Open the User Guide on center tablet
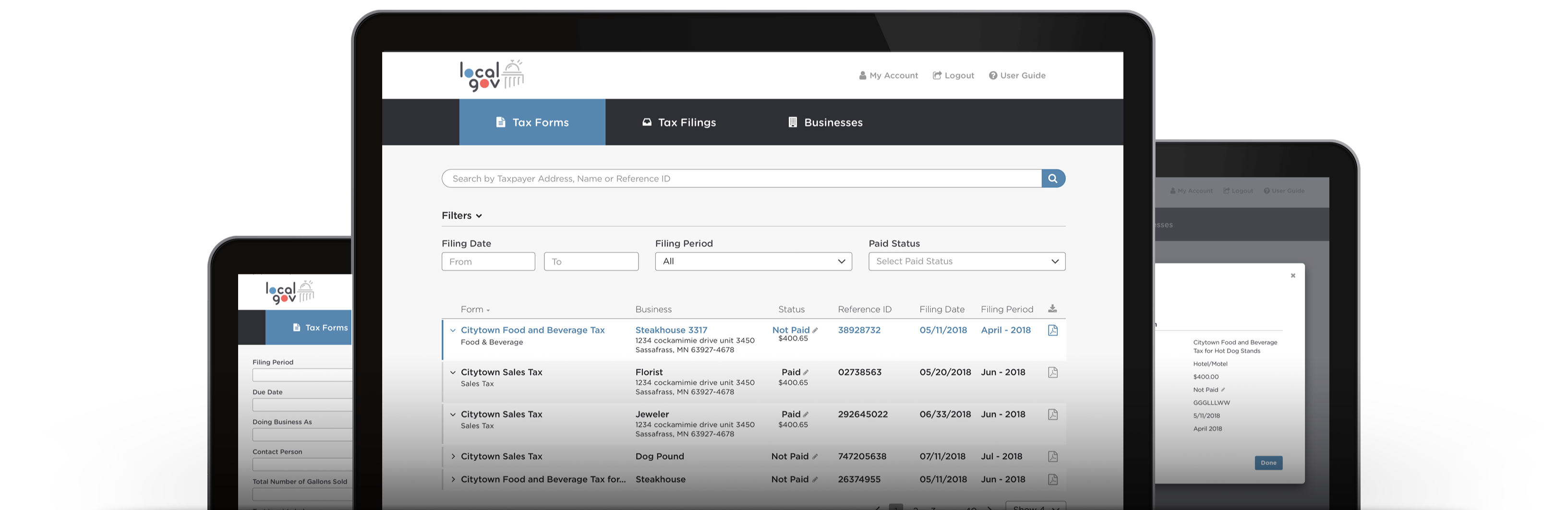1568x510 pixels. click(1017, 75)
